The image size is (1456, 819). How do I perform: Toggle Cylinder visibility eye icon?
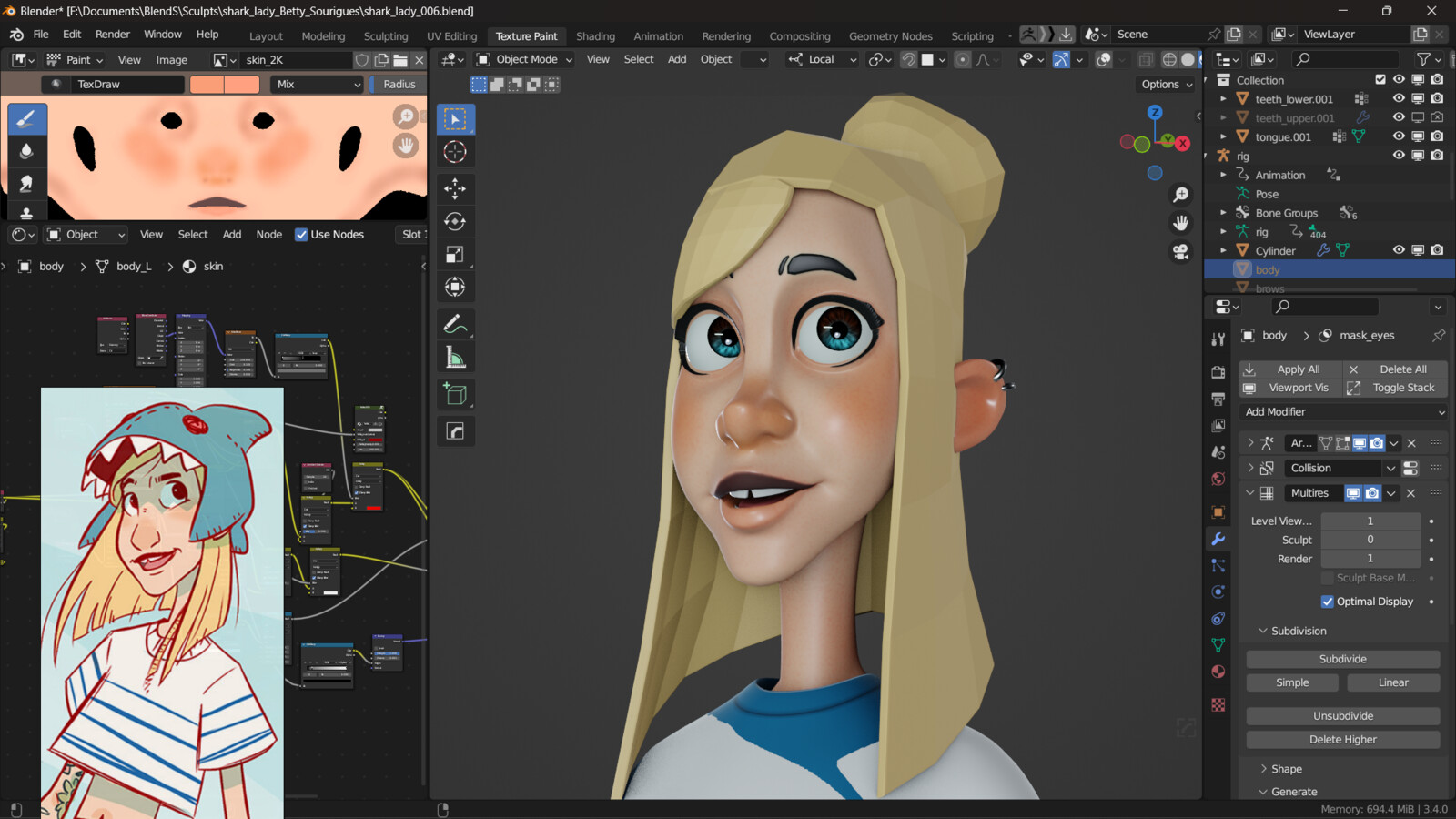point(1399,250)
